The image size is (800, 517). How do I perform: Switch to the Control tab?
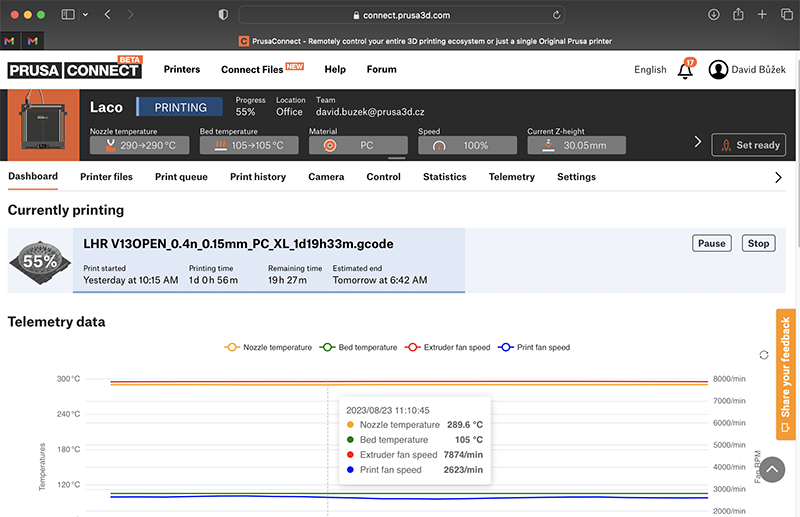coord(383,177)
